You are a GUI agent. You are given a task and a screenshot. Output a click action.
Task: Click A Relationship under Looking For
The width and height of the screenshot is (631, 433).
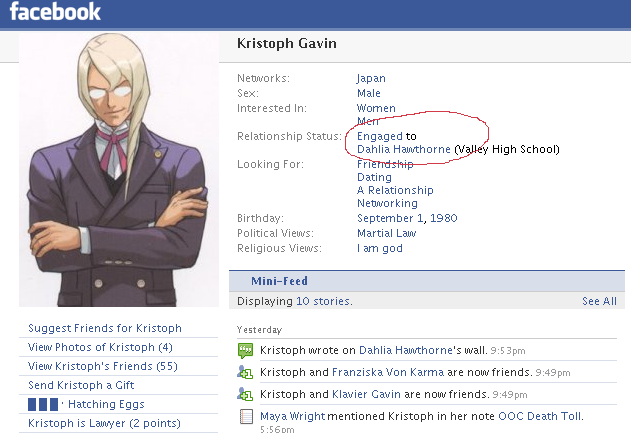coord(395,190)
